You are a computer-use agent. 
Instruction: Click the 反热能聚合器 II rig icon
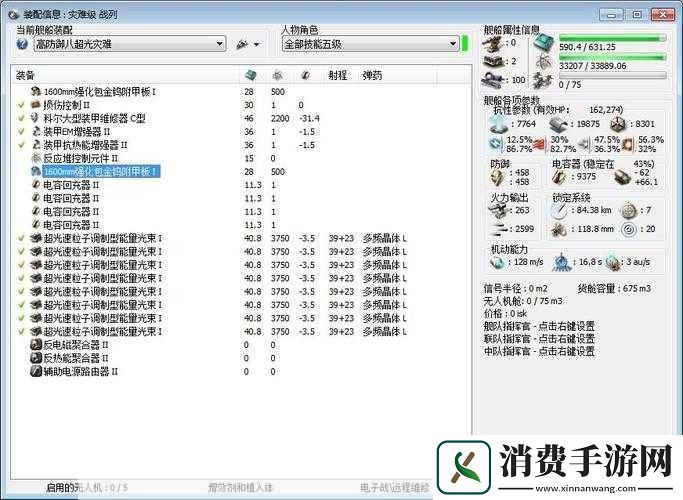point(36,357)
